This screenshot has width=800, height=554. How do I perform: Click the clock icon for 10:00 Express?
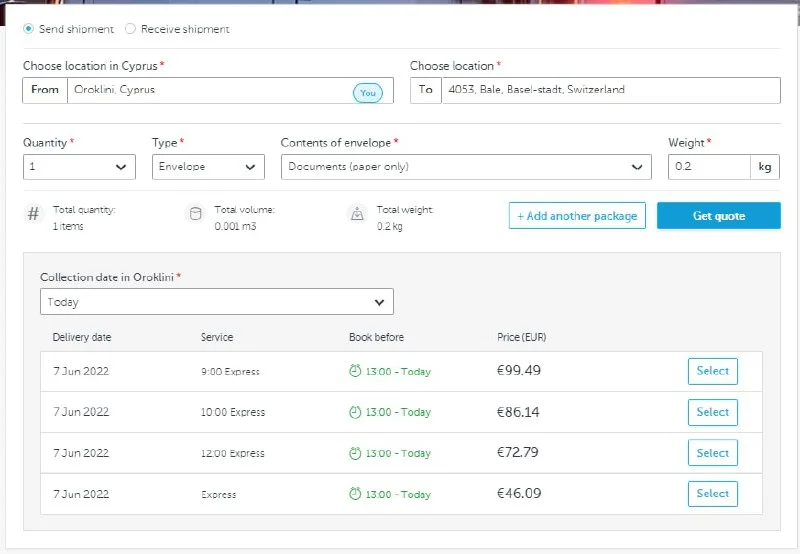point(355,412)
